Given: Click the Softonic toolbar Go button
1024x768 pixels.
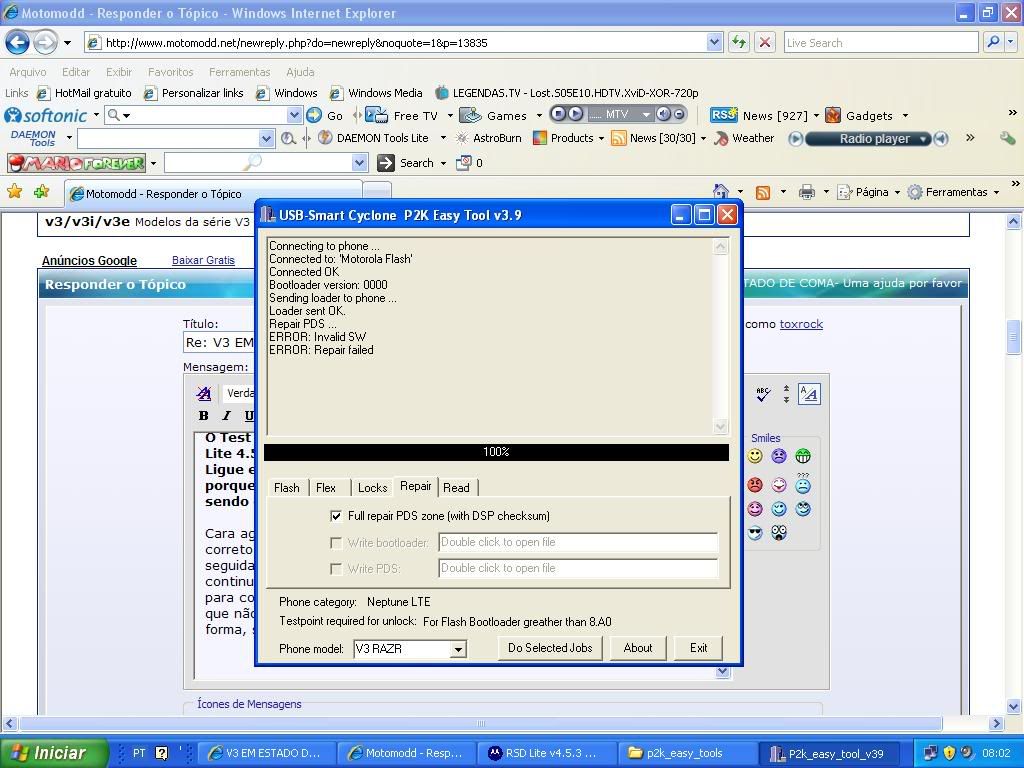Looking at the screenshot, I should pyautogui.click(x=325, y=116).
